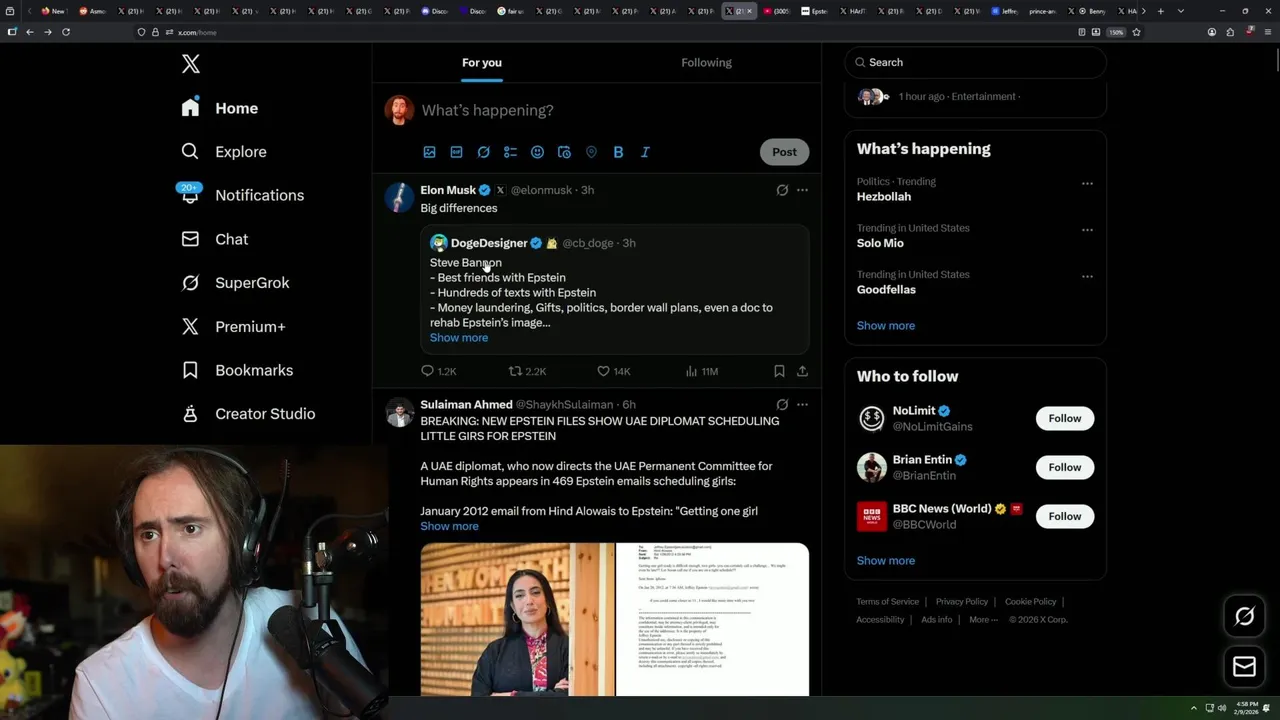Bookmark this page with the star icon

(1136, 32)
